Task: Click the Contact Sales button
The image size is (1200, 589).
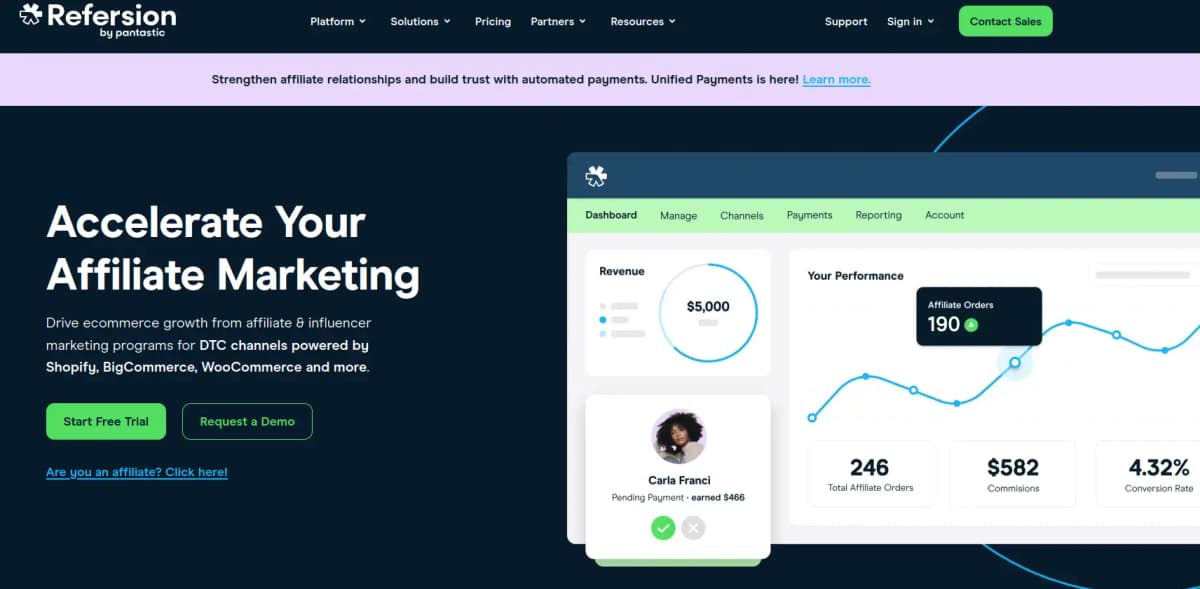Action: tap(1005, 21)
